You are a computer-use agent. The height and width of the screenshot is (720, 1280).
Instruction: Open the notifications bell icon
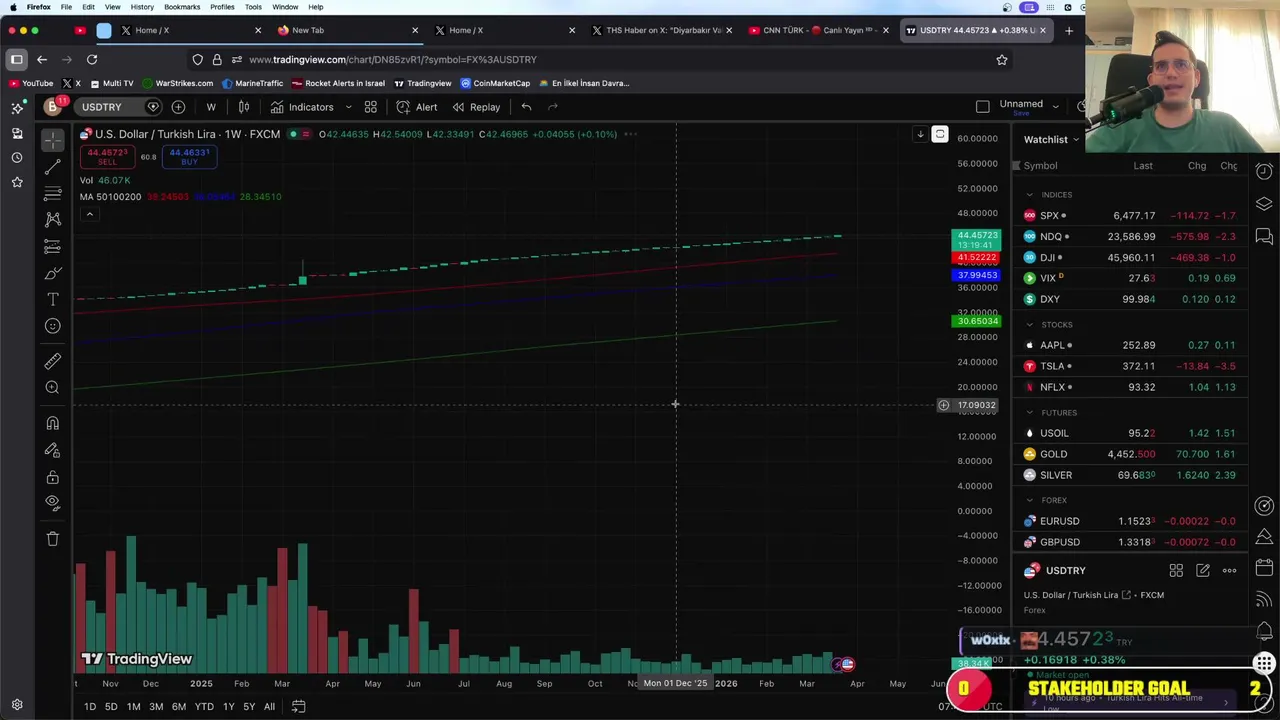click(1264, 631)
